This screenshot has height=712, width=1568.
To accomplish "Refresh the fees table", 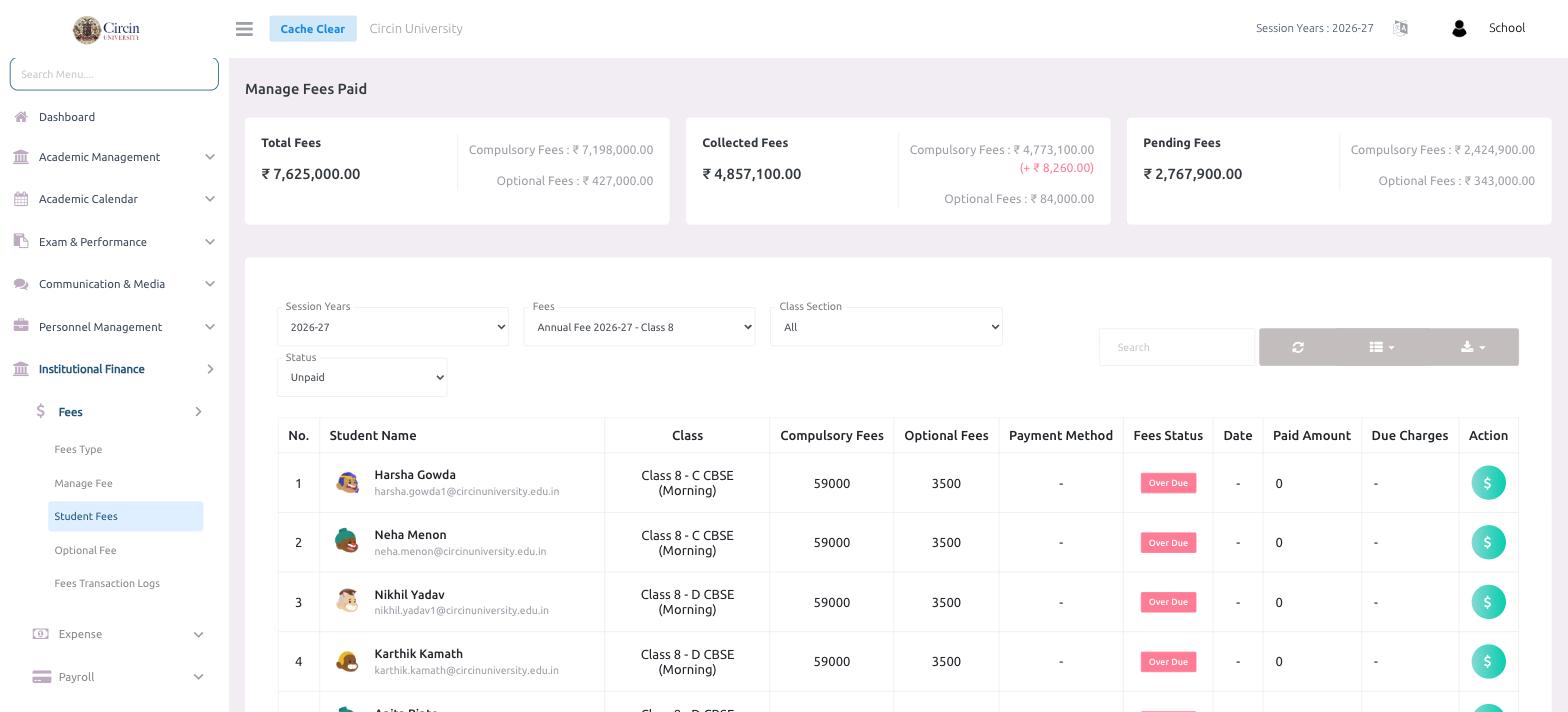I will [x=1298, y=347].
